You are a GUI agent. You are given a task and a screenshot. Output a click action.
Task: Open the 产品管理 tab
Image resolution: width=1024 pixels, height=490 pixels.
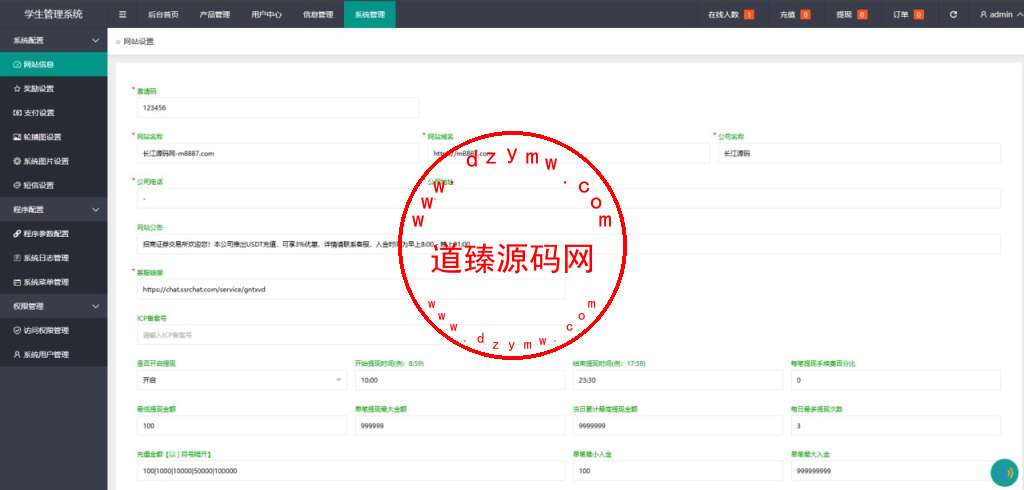coord(215,14)
